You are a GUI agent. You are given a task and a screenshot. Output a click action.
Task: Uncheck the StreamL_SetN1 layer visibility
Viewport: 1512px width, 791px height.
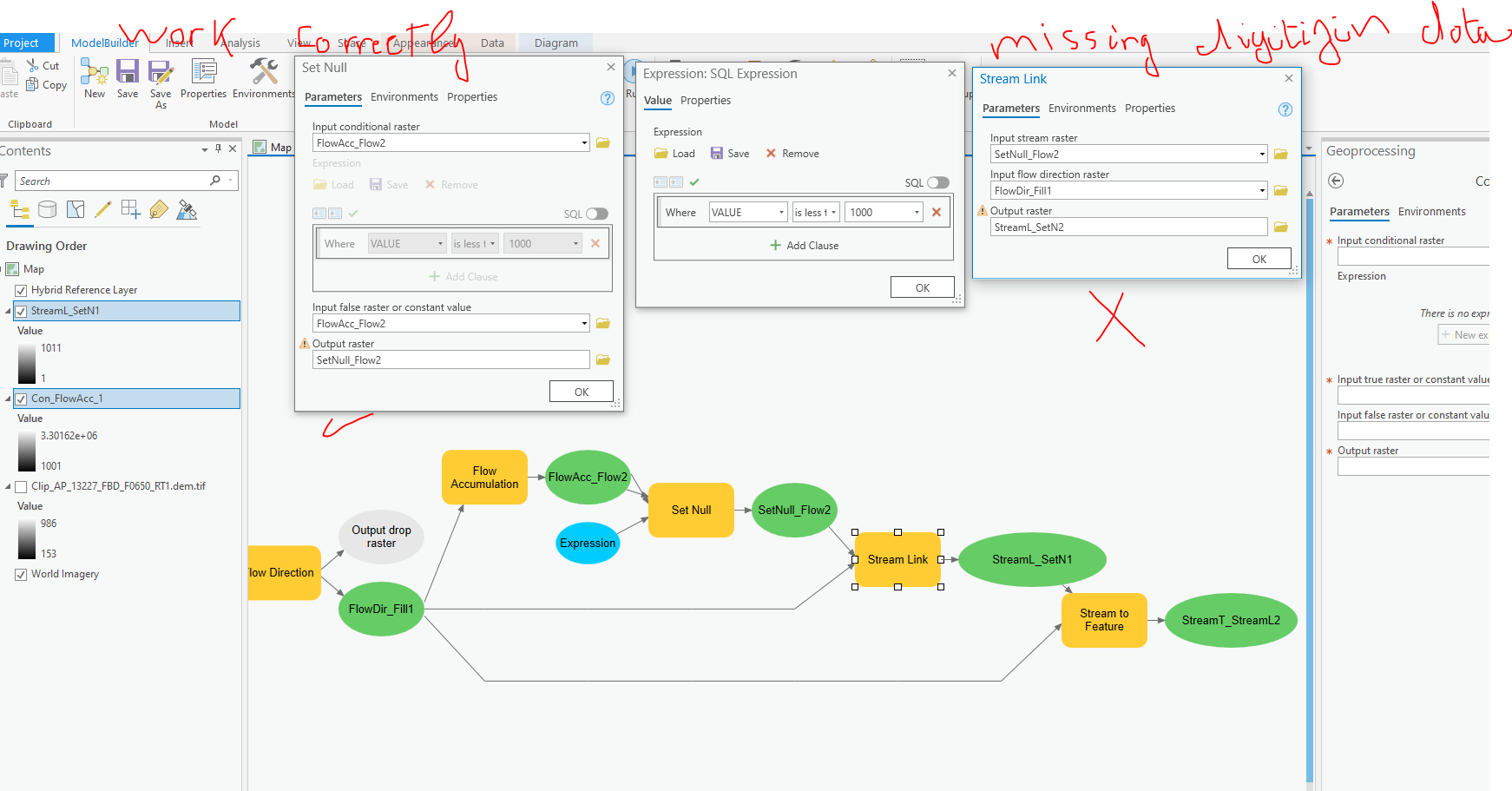pos(20,310)
